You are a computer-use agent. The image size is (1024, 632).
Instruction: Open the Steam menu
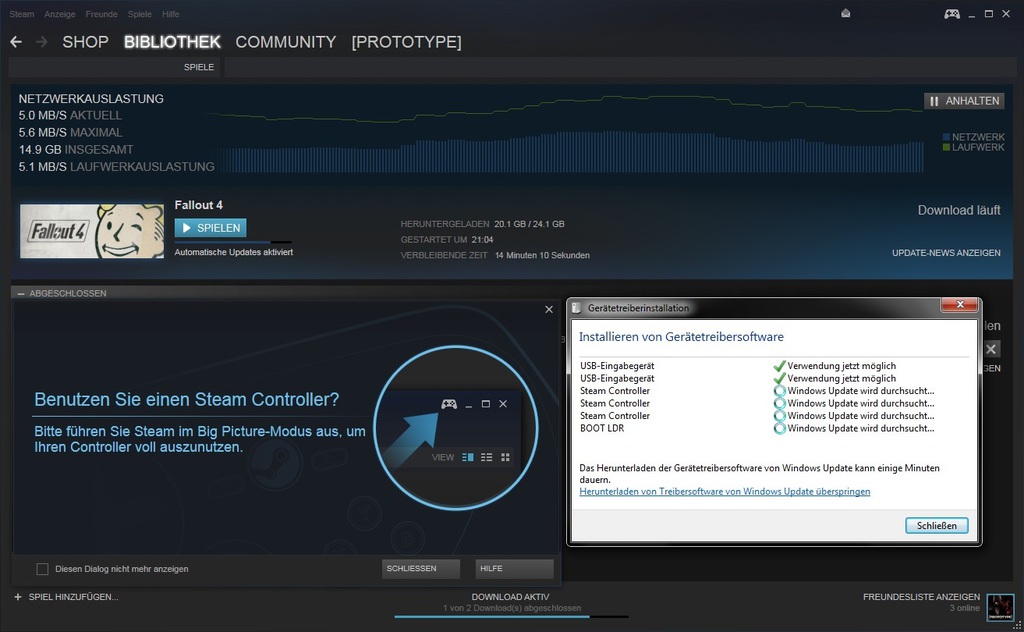[x=22, y=14]
